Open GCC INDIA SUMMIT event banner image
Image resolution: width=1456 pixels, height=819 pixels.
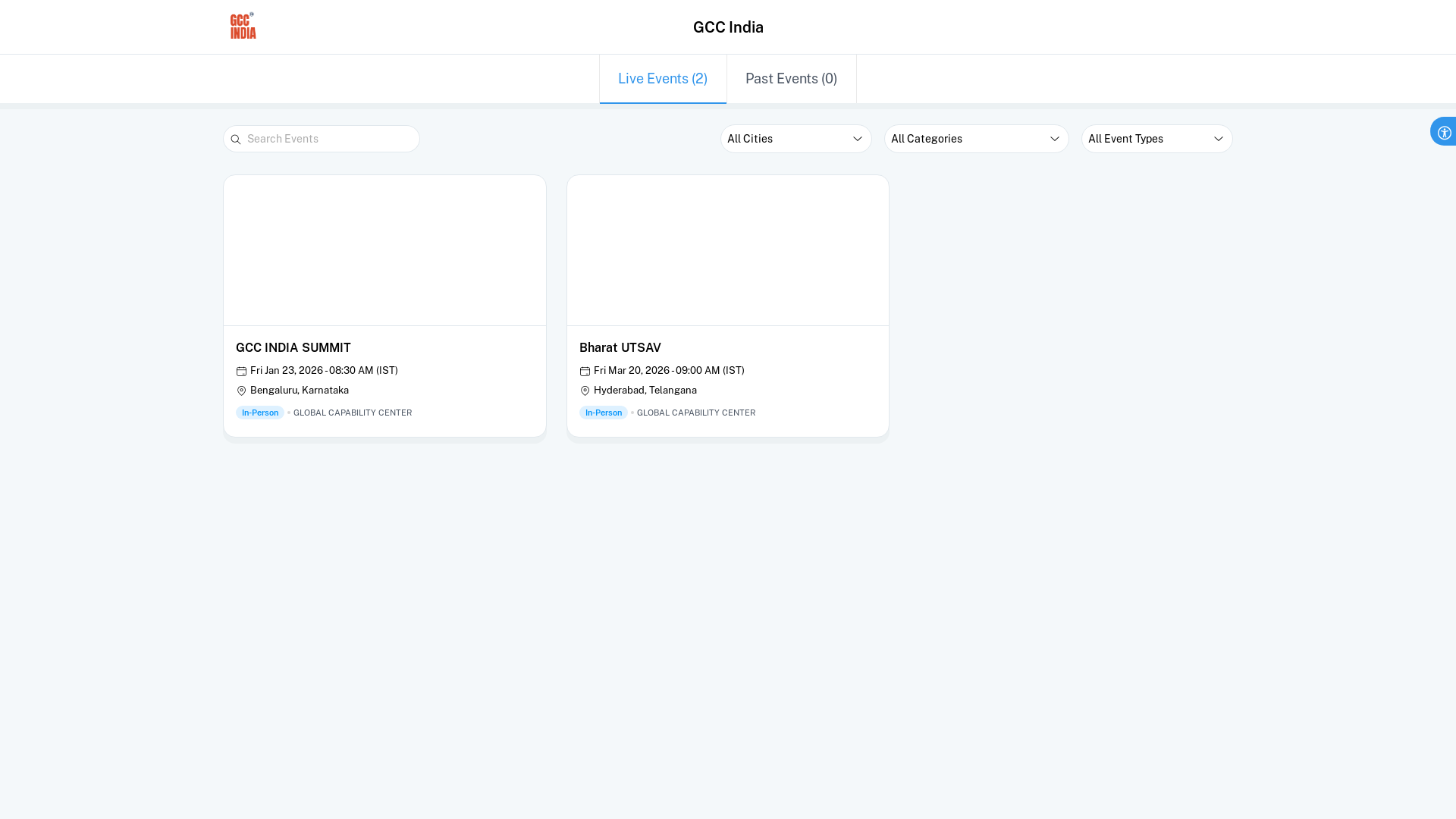[384, 250]
